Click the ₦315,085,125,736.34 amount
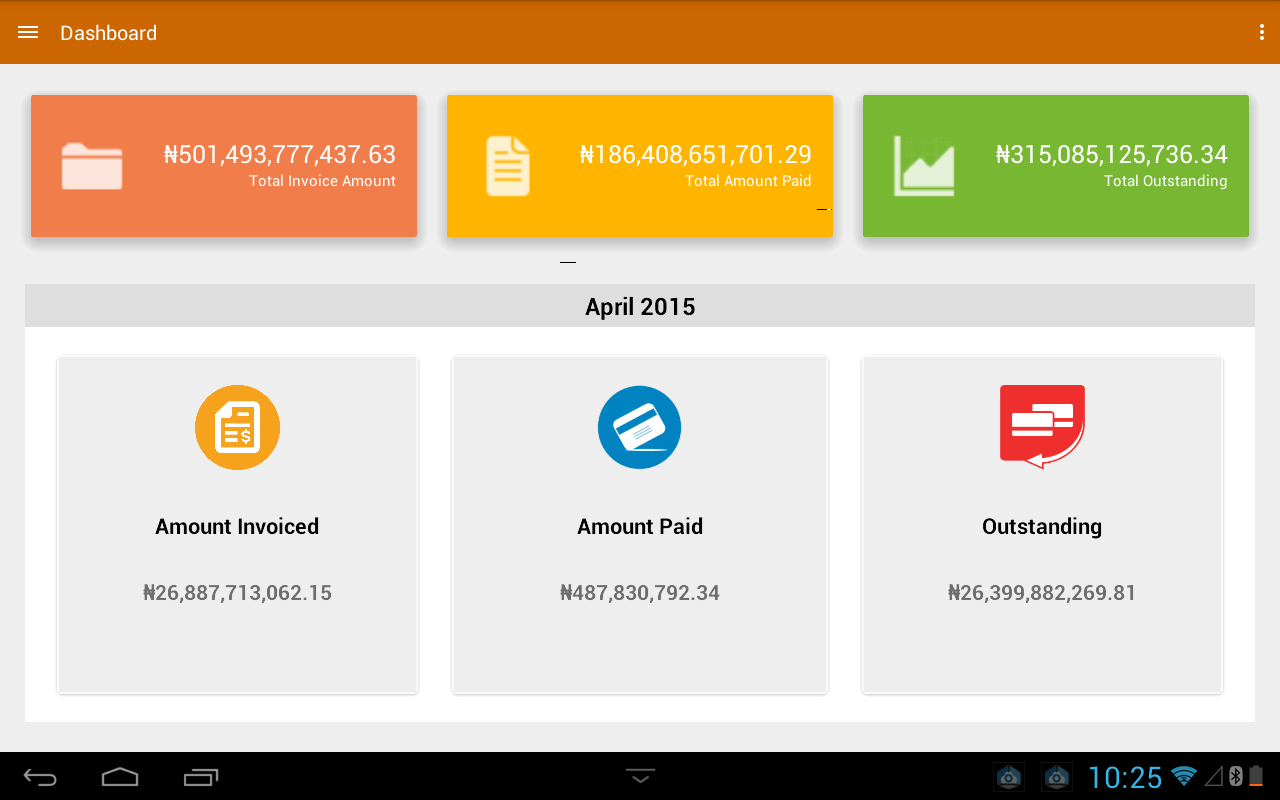Image resolution: width=1280 pixels, height=800 pixels. (x=1112, y=155)
